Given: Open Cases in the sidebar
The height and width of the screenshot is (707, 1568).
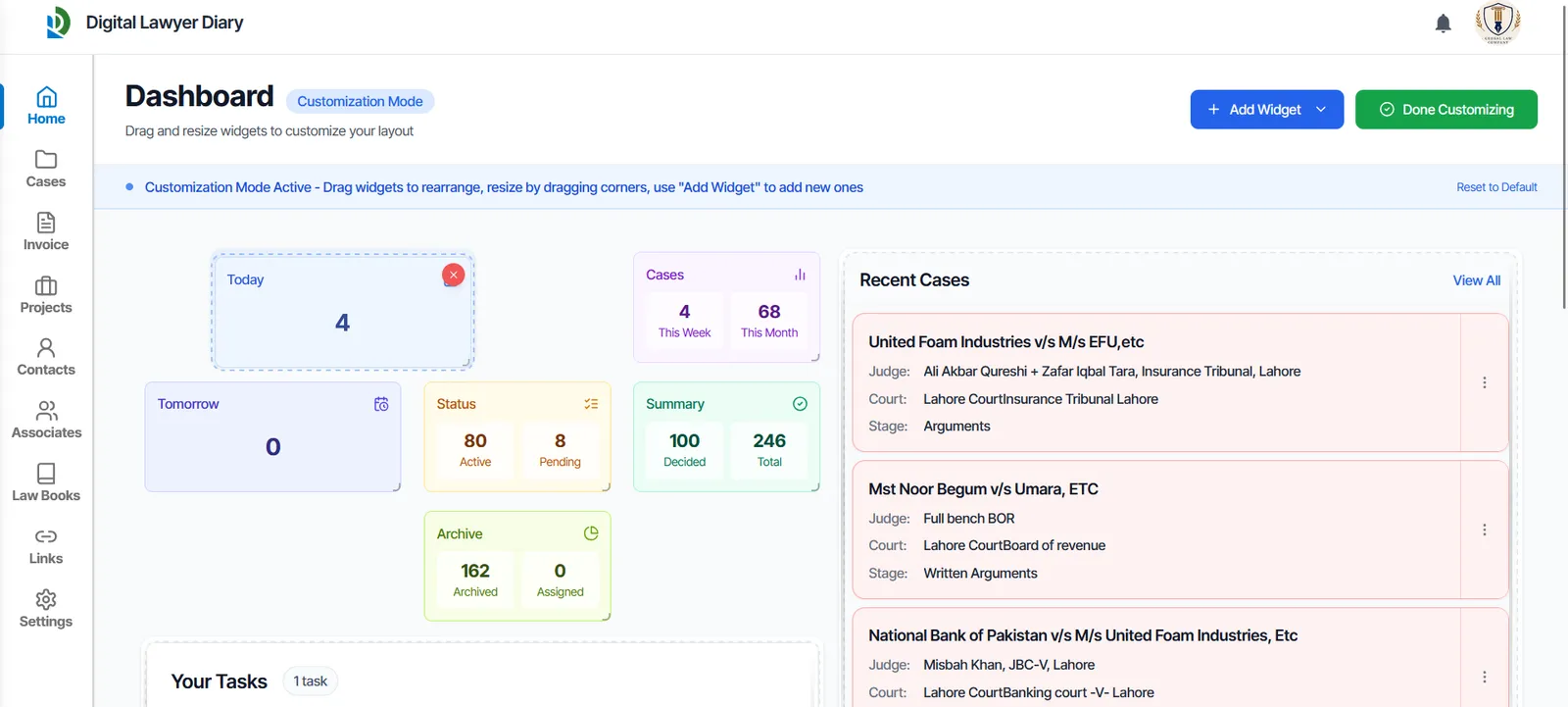Looking at the screenshot, I should (46, 169).
